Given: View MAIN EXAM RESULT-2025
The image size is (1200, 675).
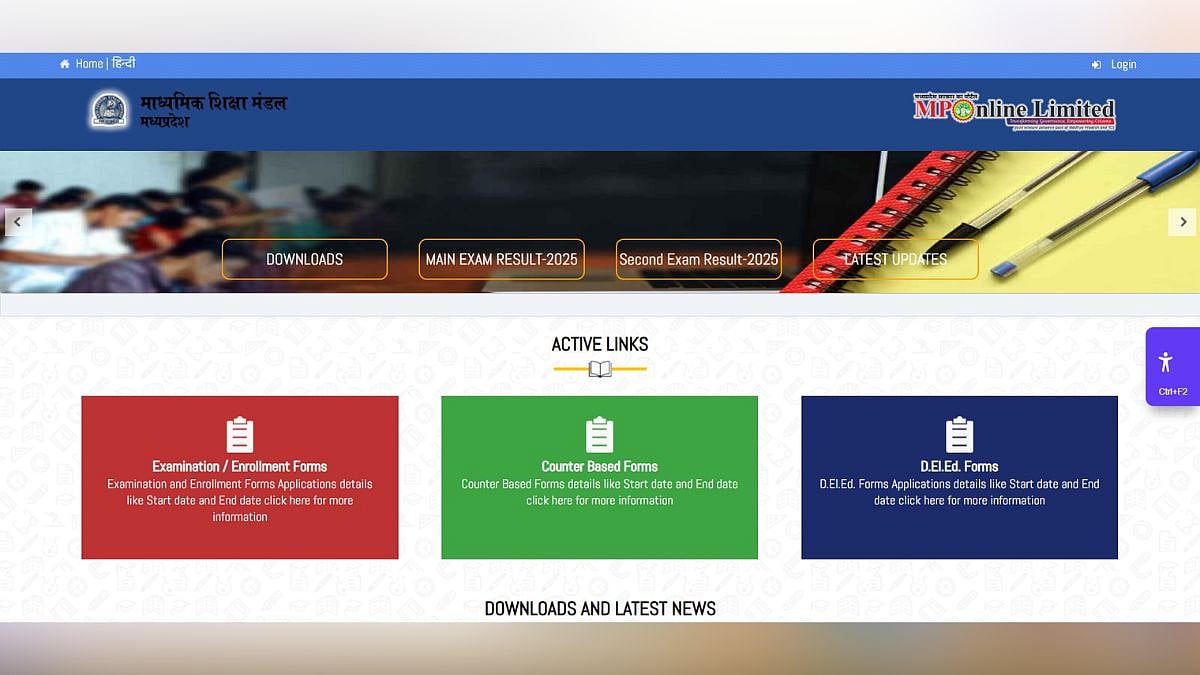Looking at the screenshot, I should coord(501,259).
